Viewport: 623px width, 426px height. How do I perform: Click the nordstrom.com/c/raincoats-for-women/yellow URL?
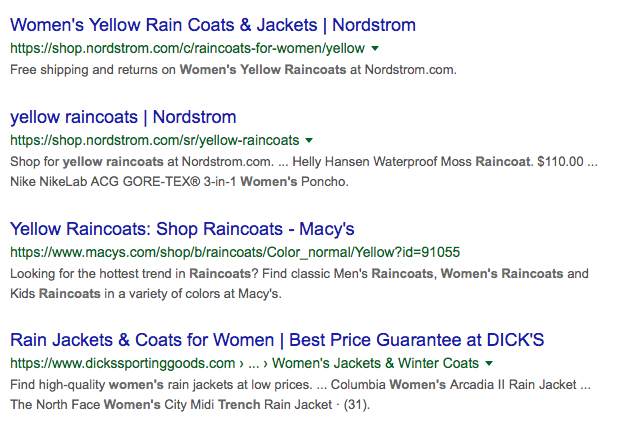(x=187, y=48)
